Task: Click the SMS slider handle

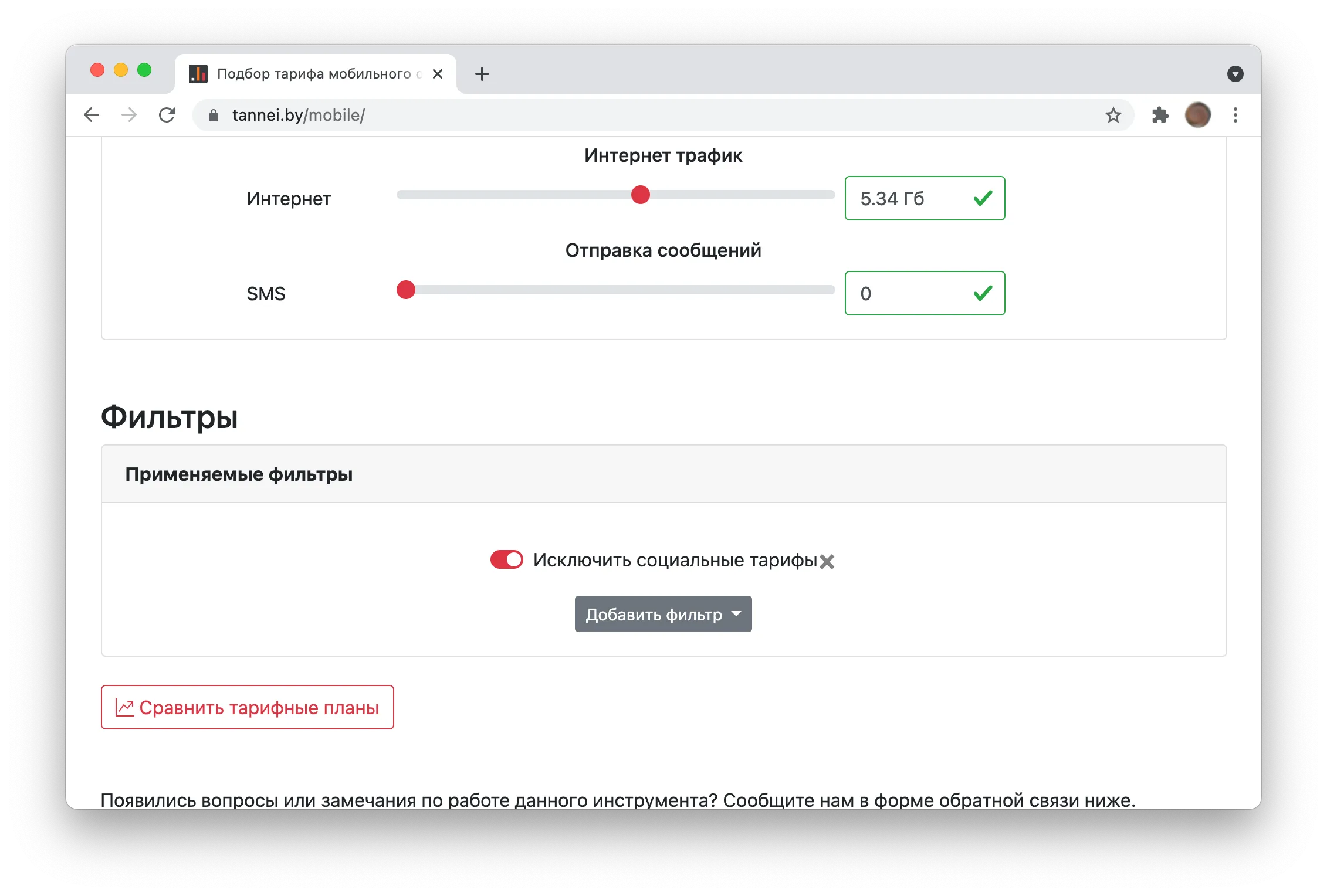Action: point(406,290)
